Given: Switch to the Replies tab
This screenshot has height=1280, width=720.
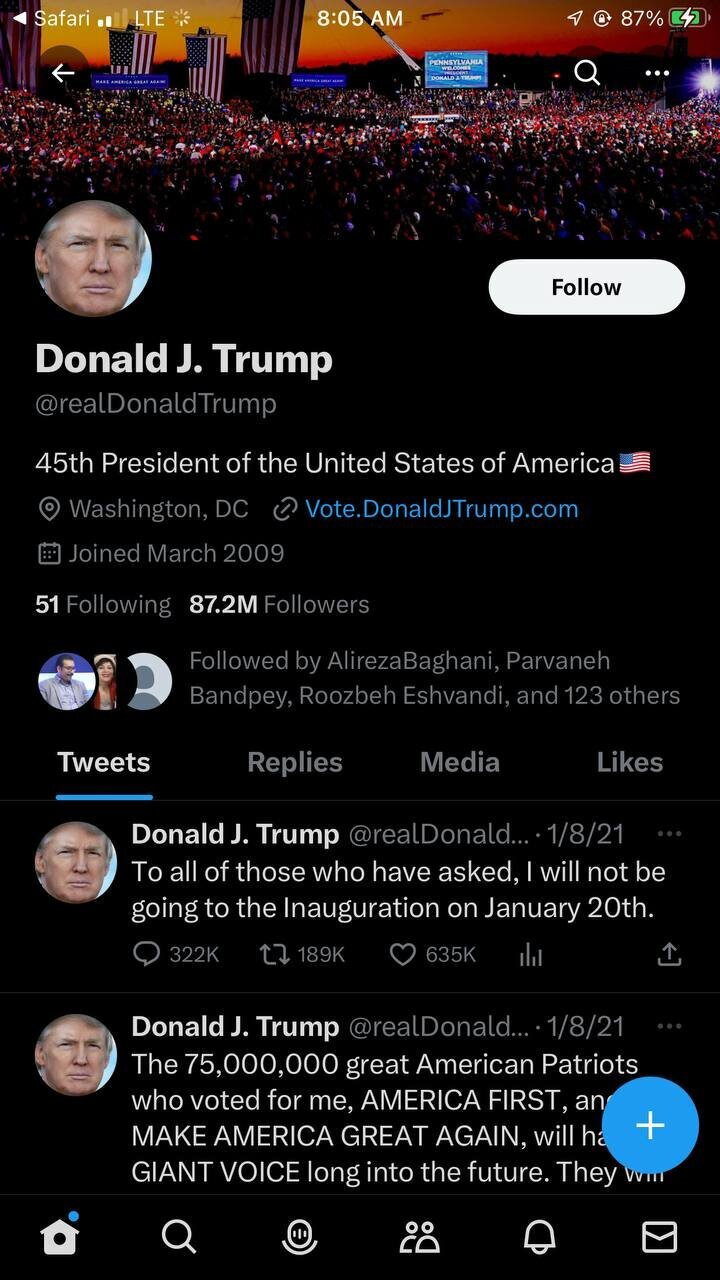Looking at the screenshot, I should pyautogui.click(x=295, y=762).
